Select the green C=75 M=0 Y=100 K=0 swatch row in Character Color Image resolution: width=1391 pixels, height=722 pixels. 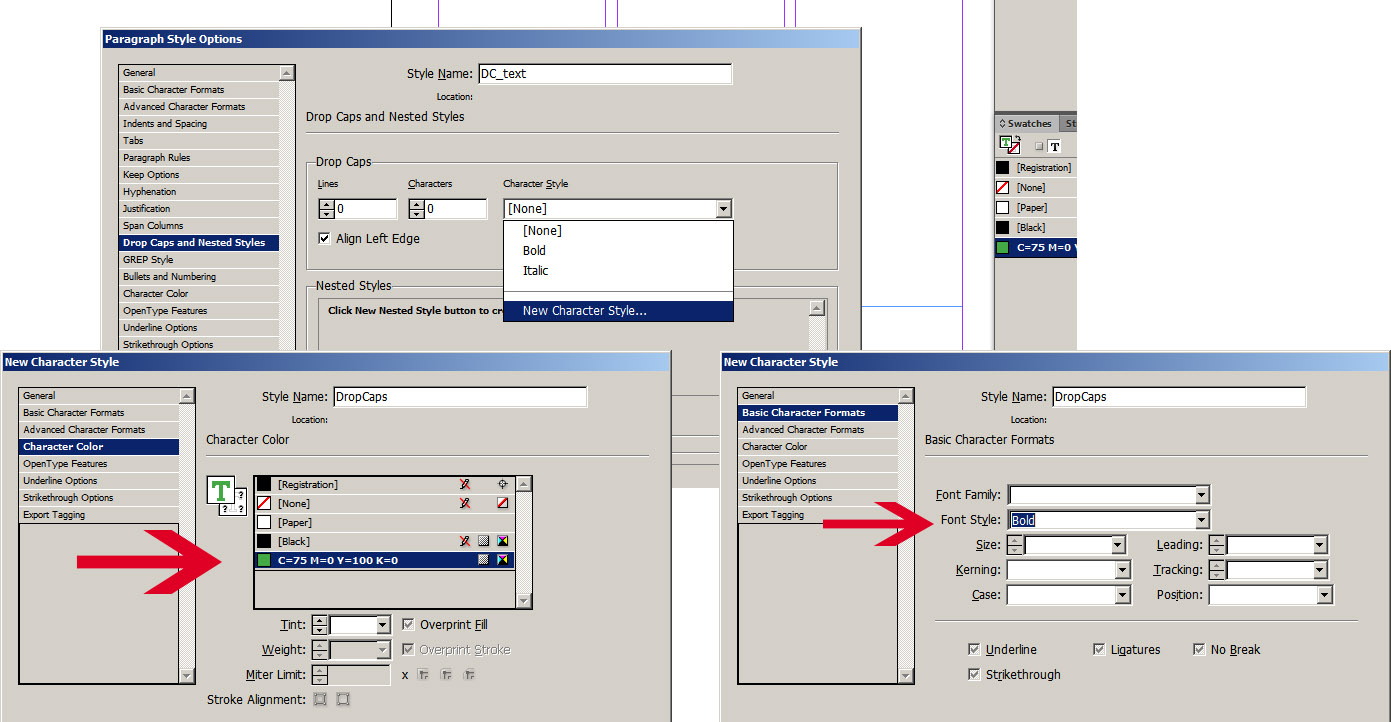(x=385, y=560)
